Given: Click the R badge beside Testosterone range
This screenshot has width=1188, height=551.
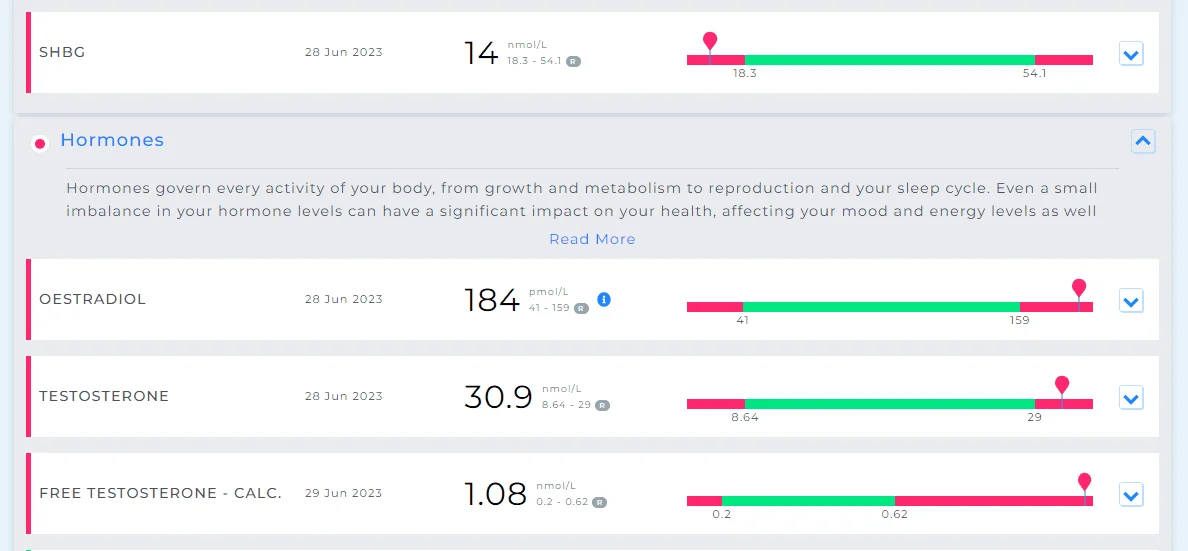Looking at the screenshot, I should pos(602,405).
